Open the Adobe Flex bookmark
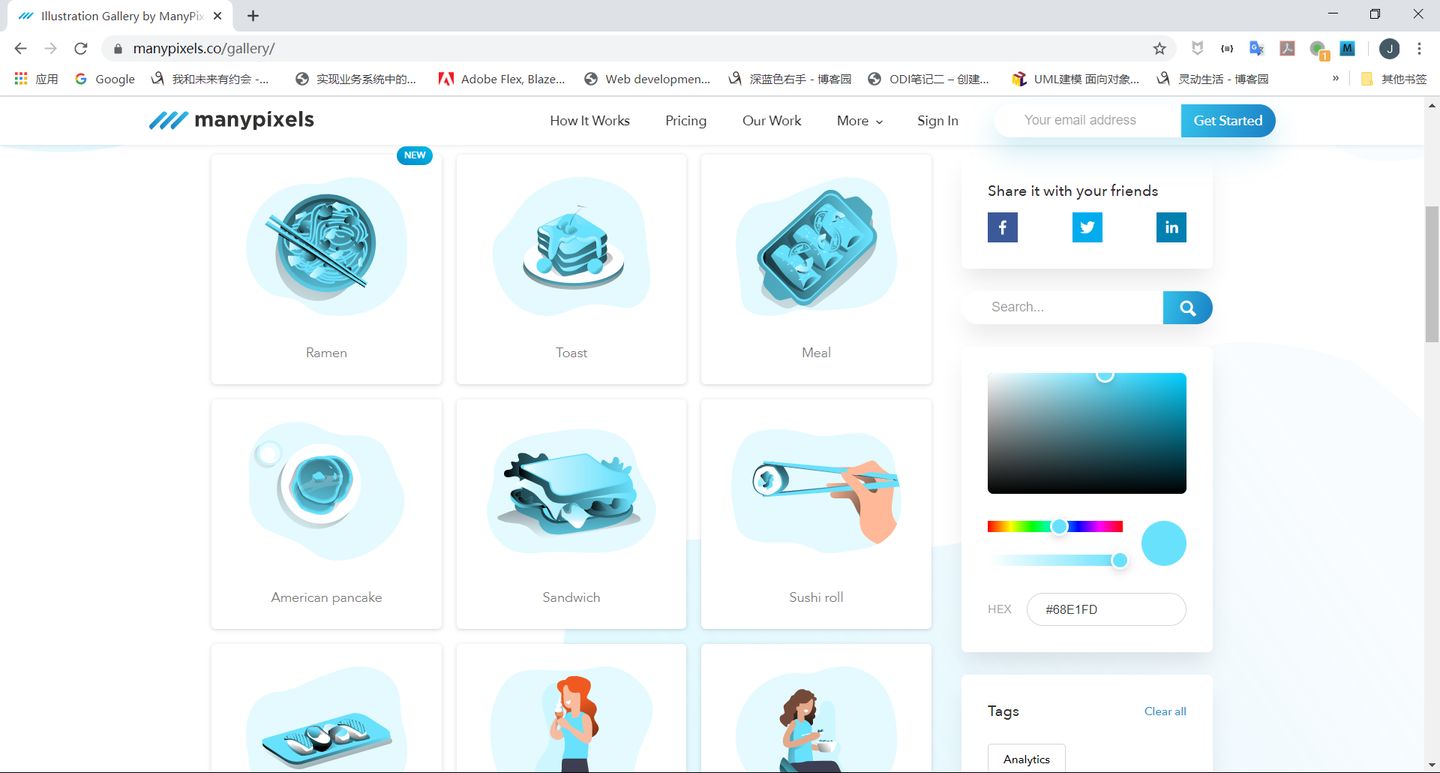This screenshot has width=1440, height=773. tap(501, 79)
